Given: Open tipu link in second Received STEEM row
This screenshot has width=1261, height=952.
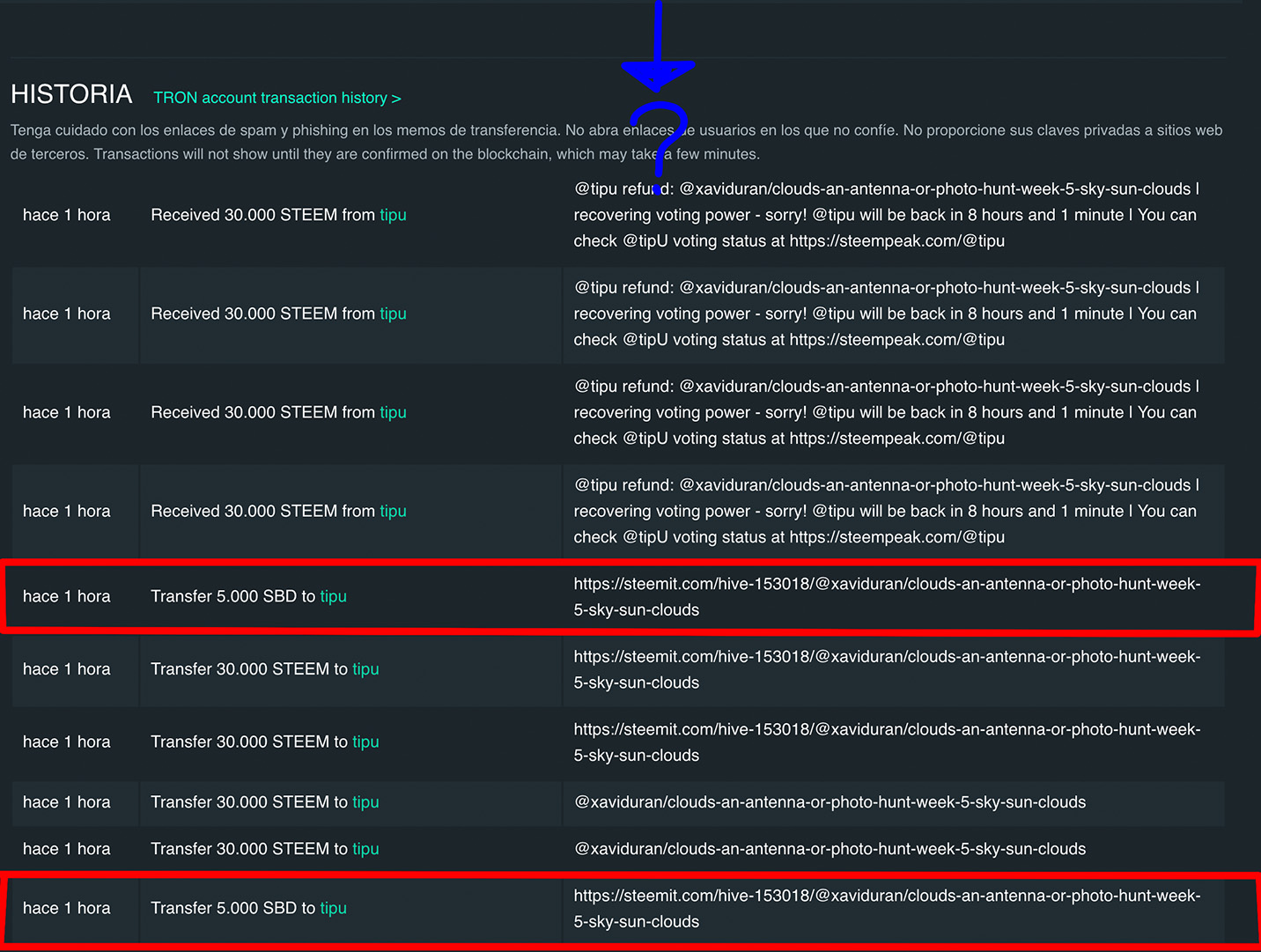Looking at the screenshot, I should tap(393, 314).
